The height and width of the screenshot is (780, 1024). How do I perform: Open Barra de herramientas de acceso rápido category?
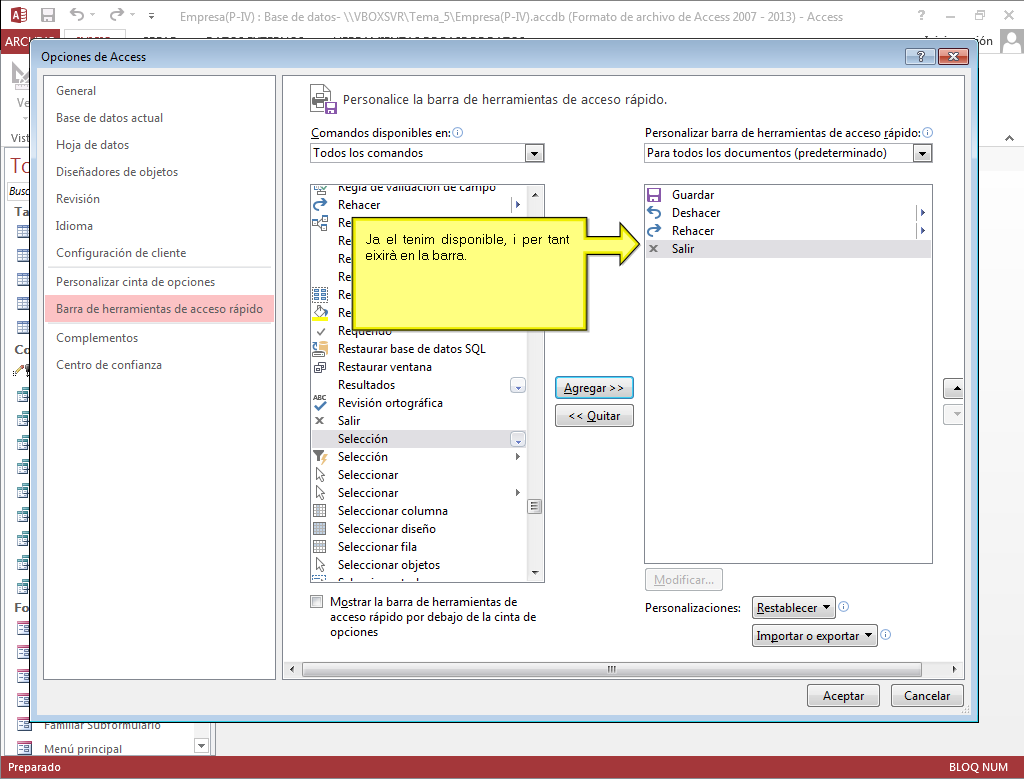[159, 309]
